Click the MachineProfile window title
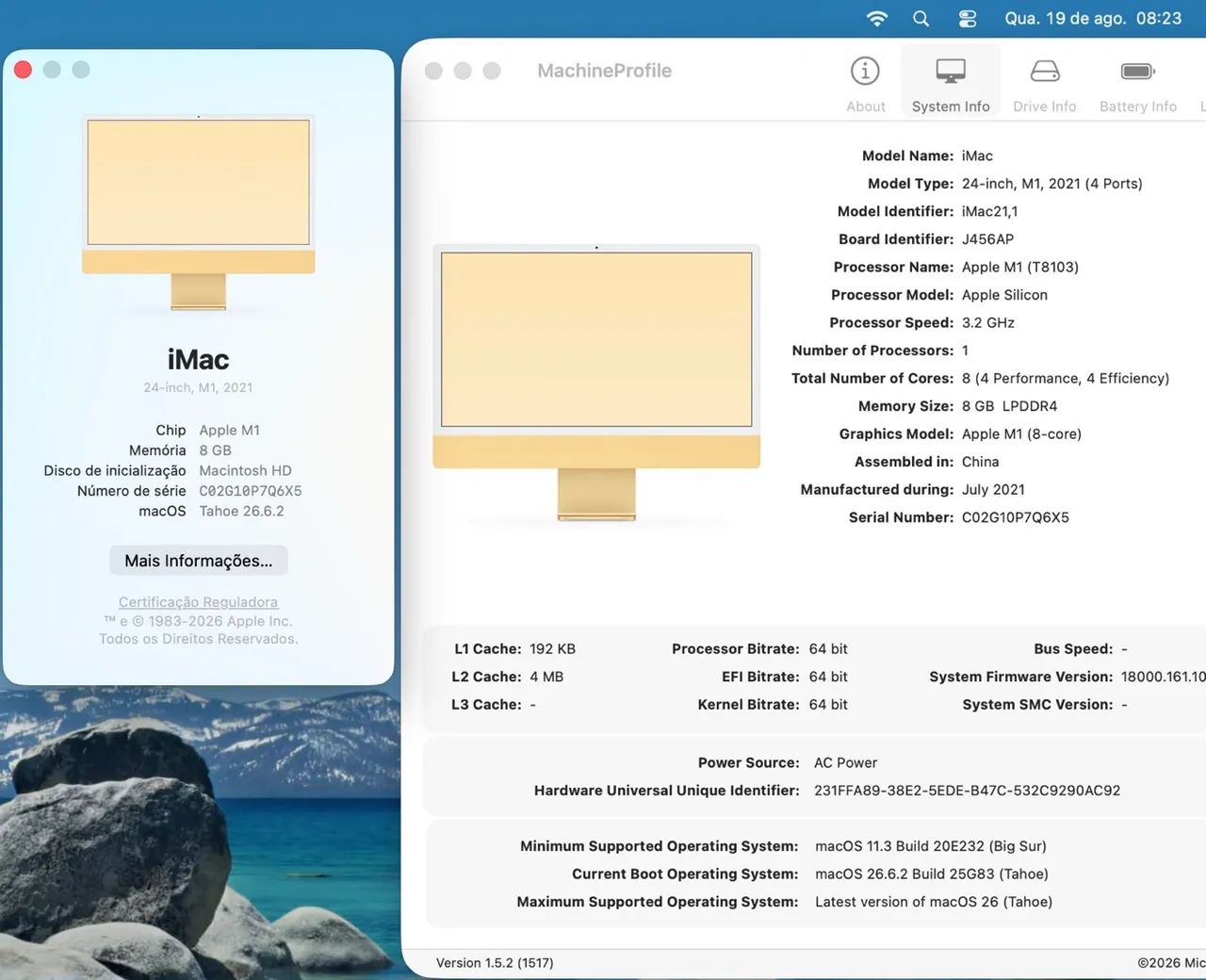The width and height of the screenshot is (1206, 980). click(604, 71)
